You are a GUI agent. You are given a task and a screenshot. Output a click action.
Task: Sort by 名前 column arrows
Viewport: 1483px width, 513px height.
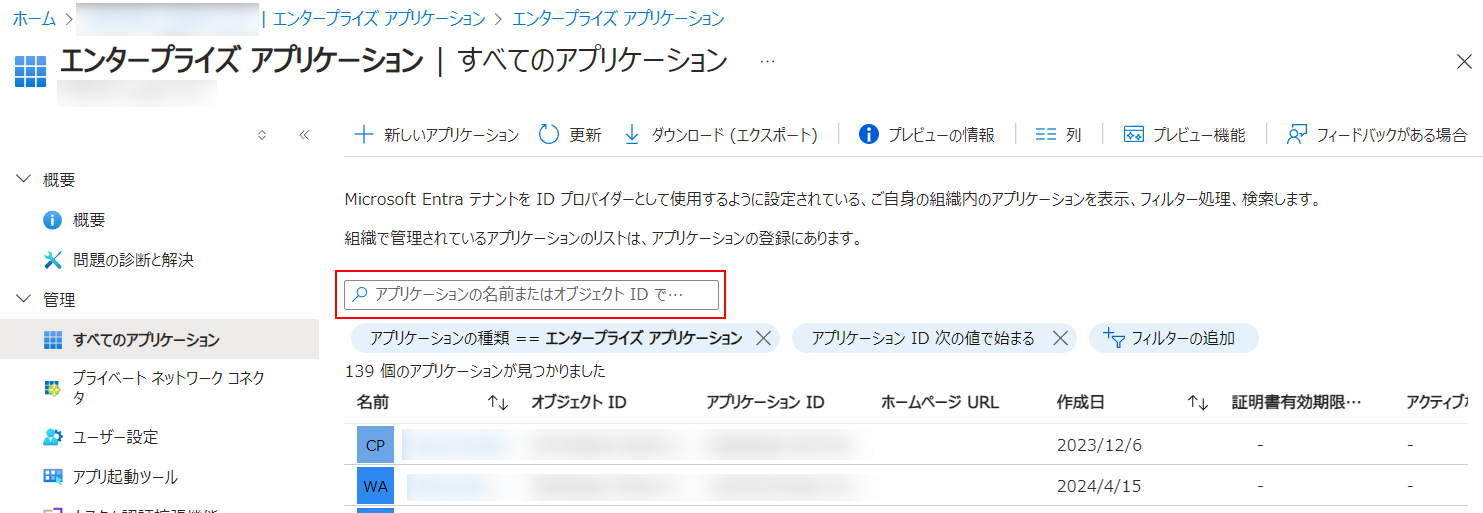tap(498, 403)
